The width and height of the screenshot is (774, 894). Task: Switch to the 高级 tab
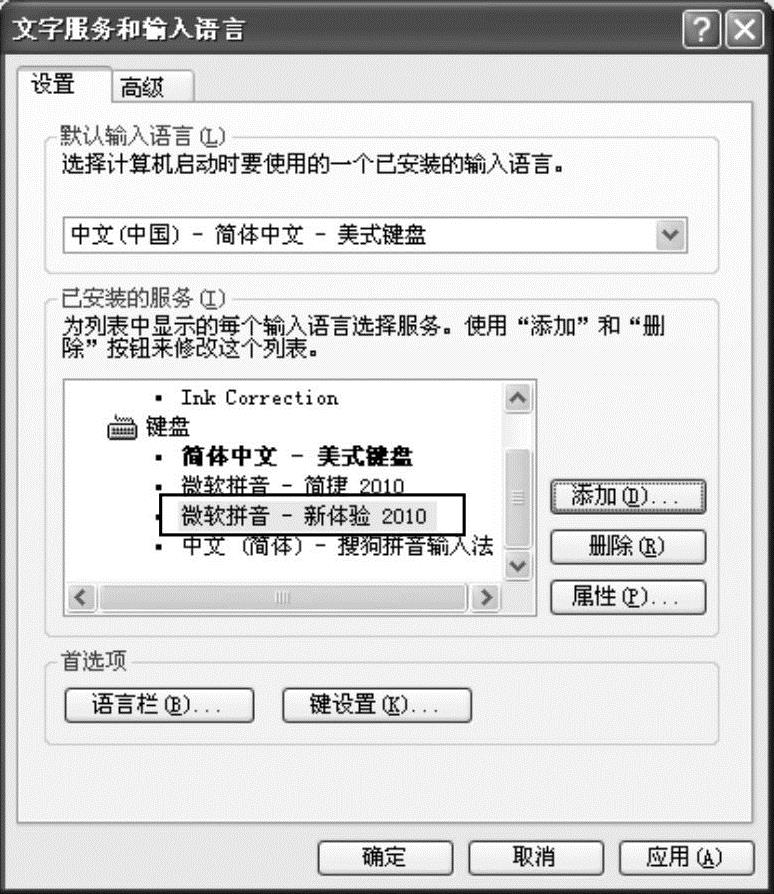point(153,87)
